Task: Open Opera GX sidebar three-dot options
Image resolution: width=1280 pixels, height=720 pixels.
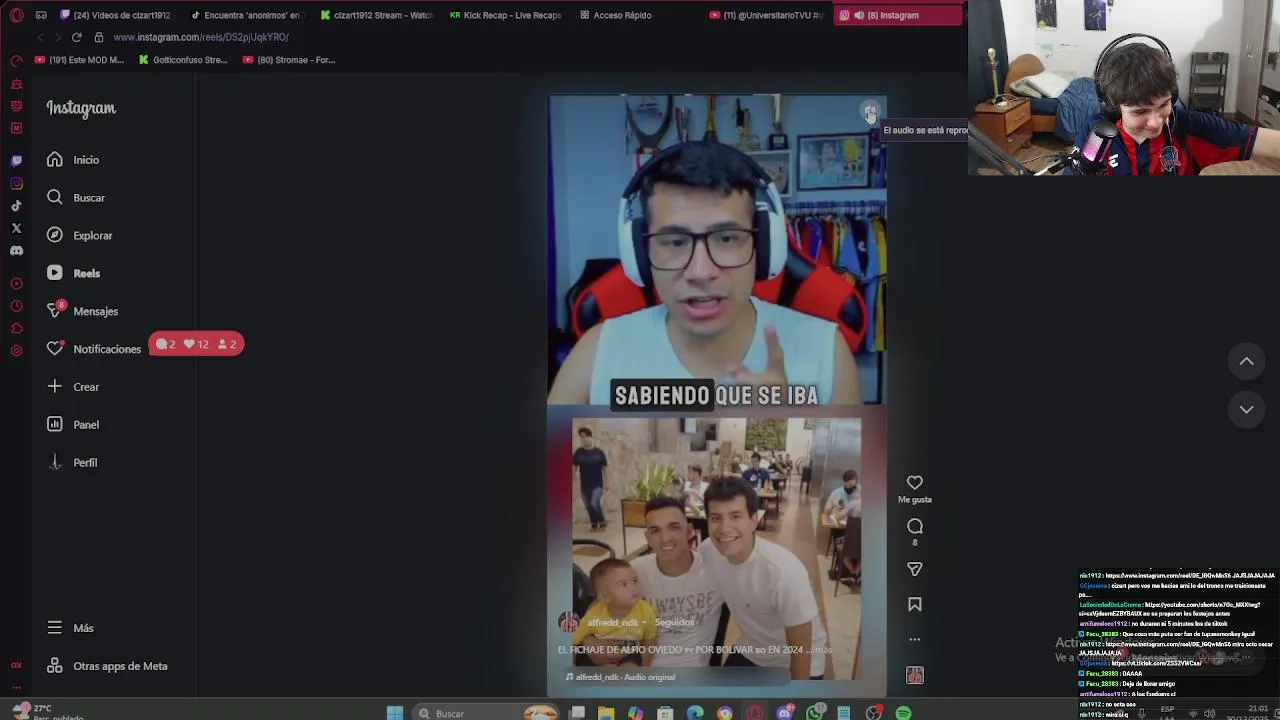Action: pos(16,688)
